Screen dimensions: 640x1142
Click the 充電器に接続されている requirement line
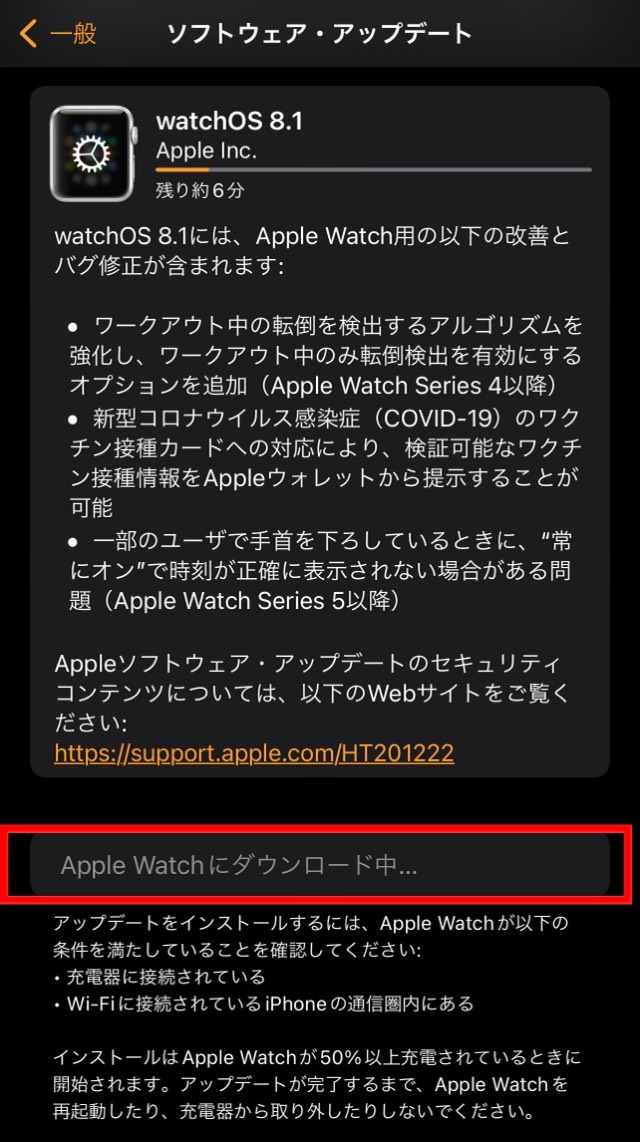[x=159, y=977]
